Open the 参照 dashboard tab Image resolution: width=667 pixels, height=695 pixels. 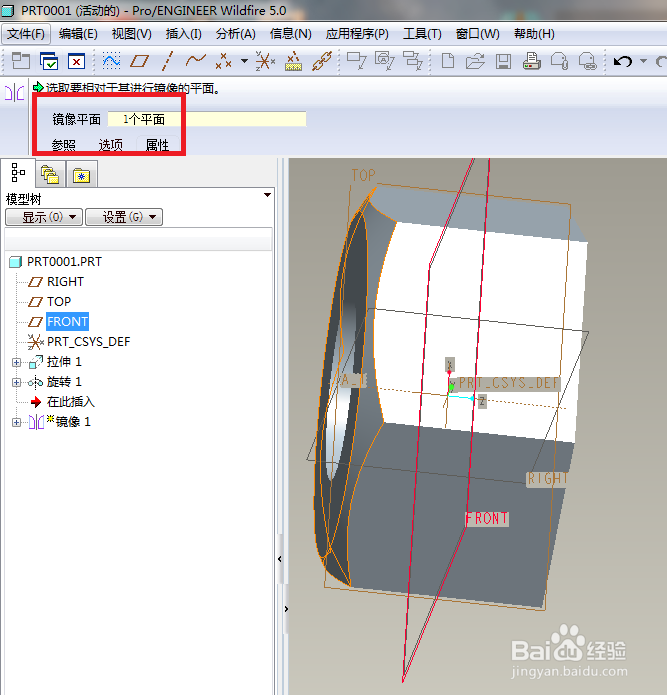tap(63, 145)
